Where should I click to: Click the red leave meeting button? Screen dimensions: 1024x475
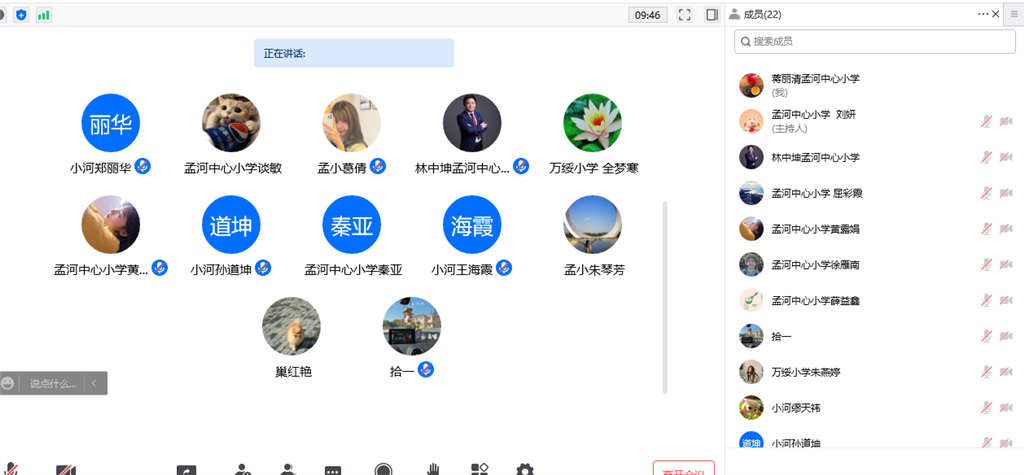(684, 469)
